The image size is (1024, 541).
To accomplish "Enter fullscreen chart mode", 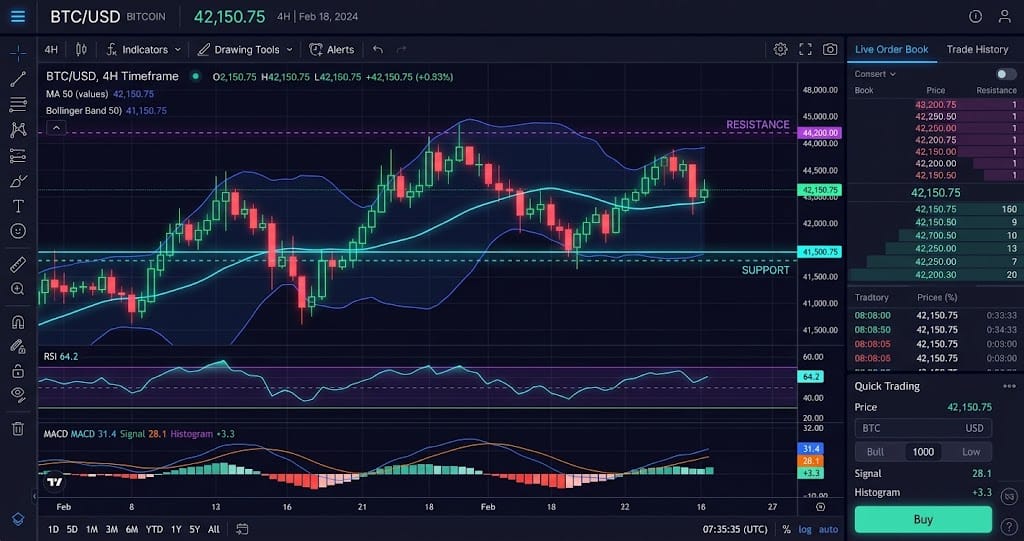I will pos(805,50).
